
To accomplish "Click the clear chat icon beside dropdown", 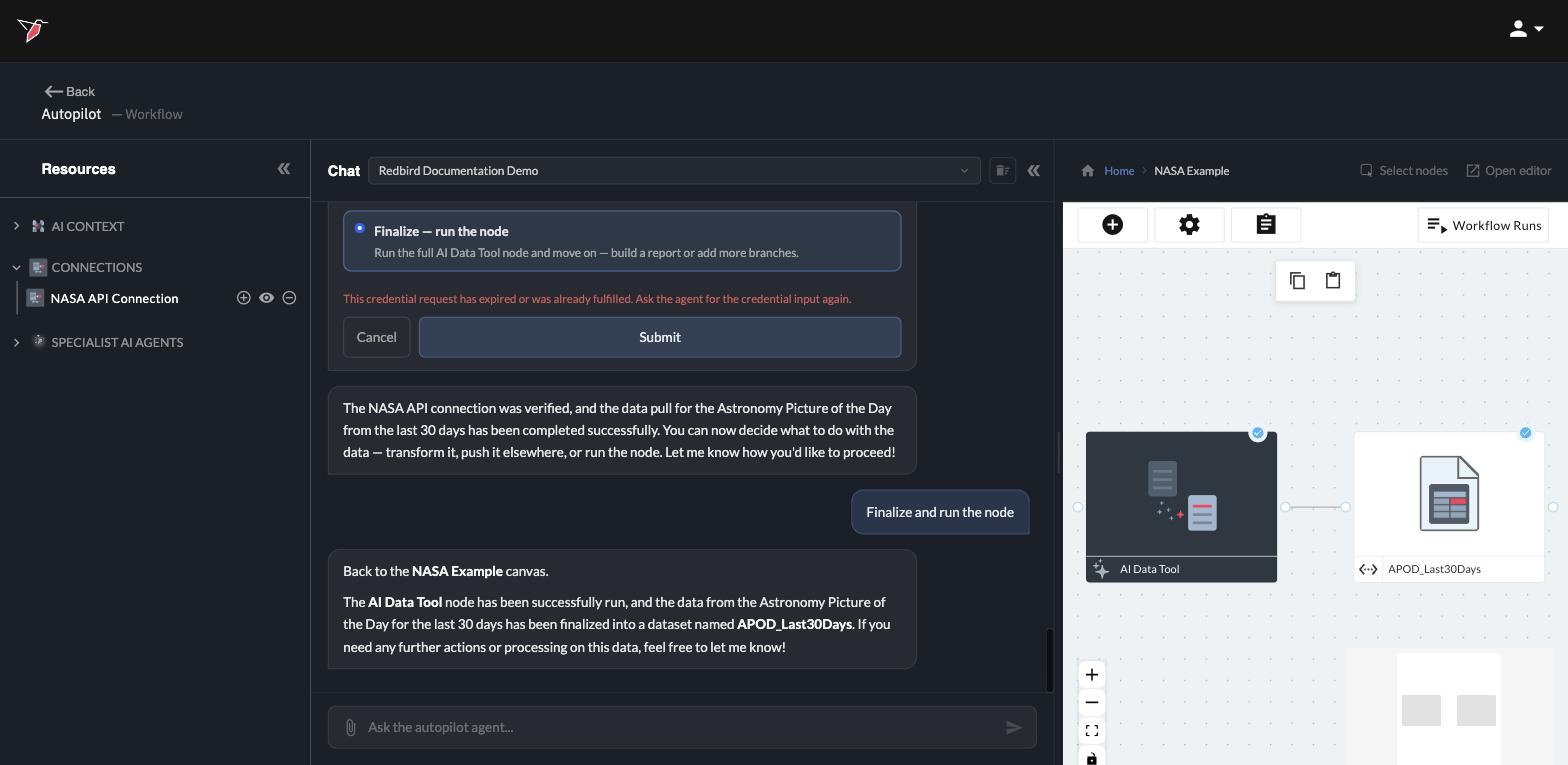I will 1002,170.
